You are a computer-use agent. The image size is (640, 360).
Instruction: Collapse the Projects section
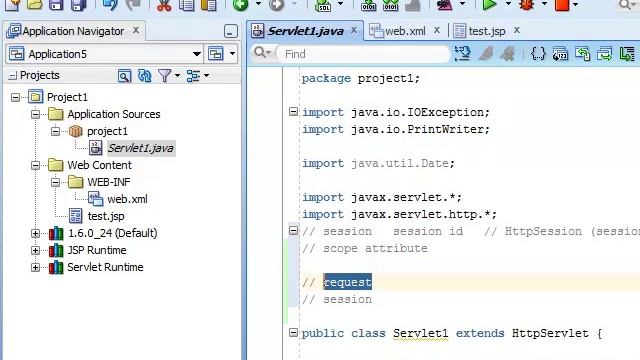coord(13,76)
